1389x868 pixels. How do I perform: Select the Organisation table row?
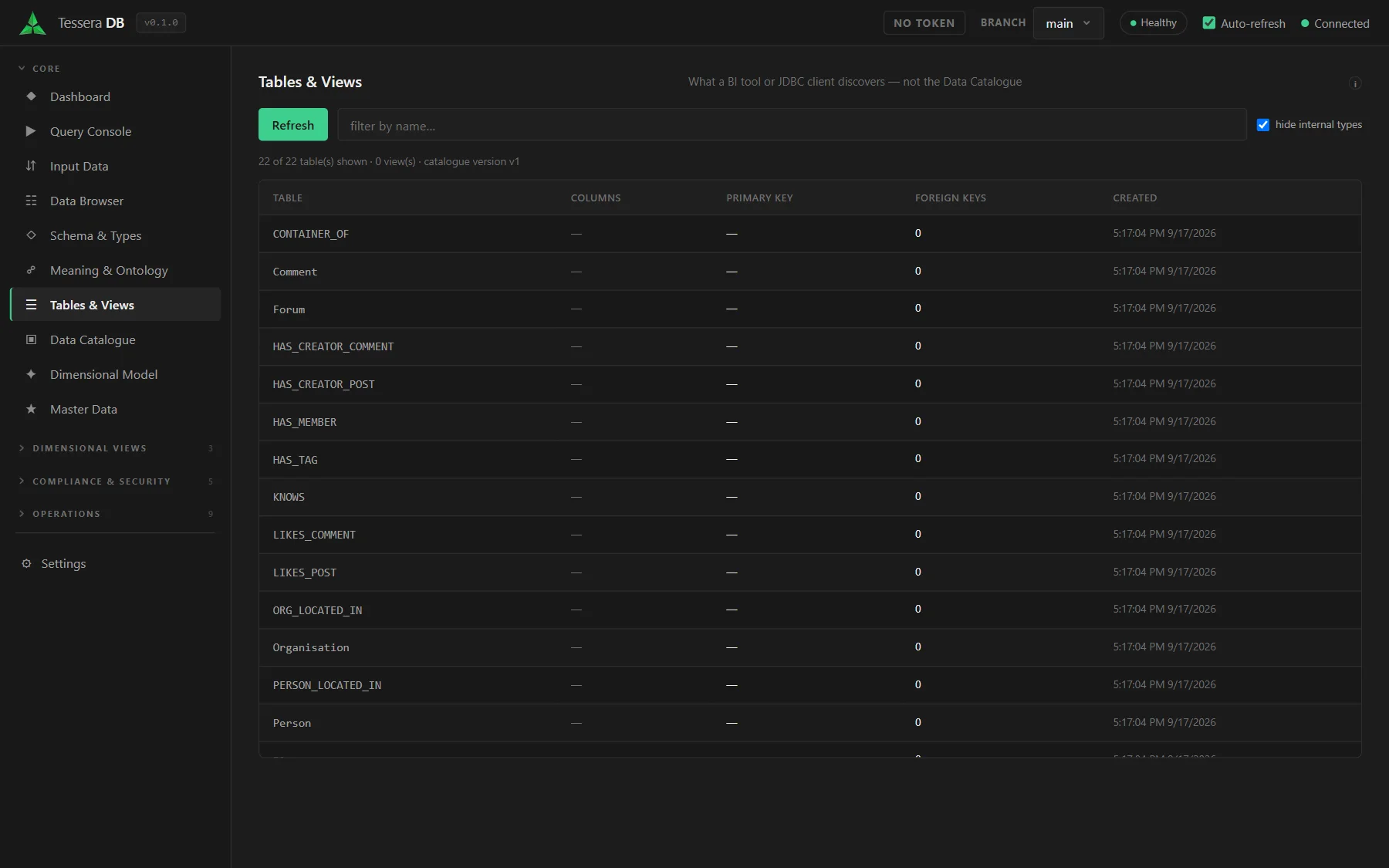tap(809, 647)
